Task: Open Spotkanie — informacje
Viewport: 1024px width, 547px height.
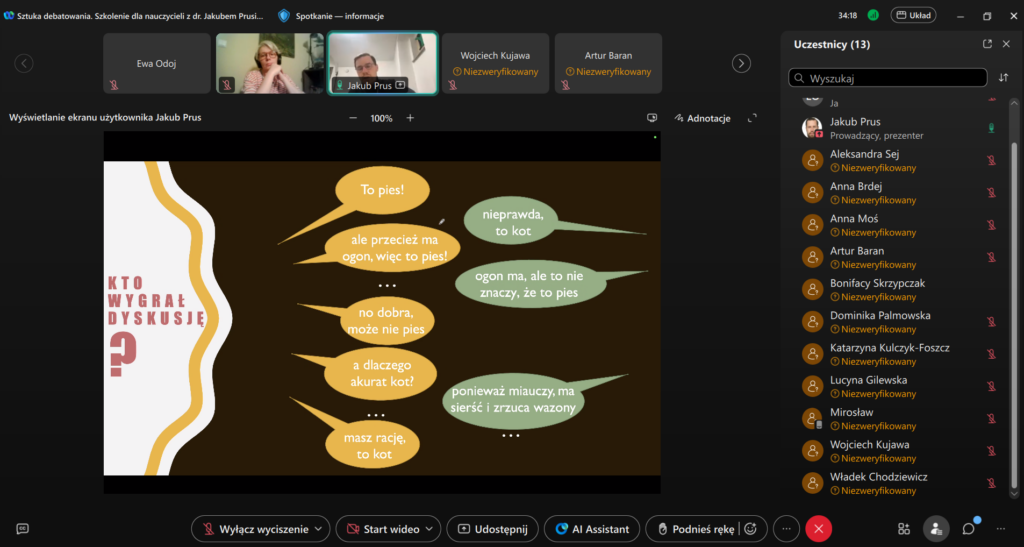Action: click(x=330, y=16)
